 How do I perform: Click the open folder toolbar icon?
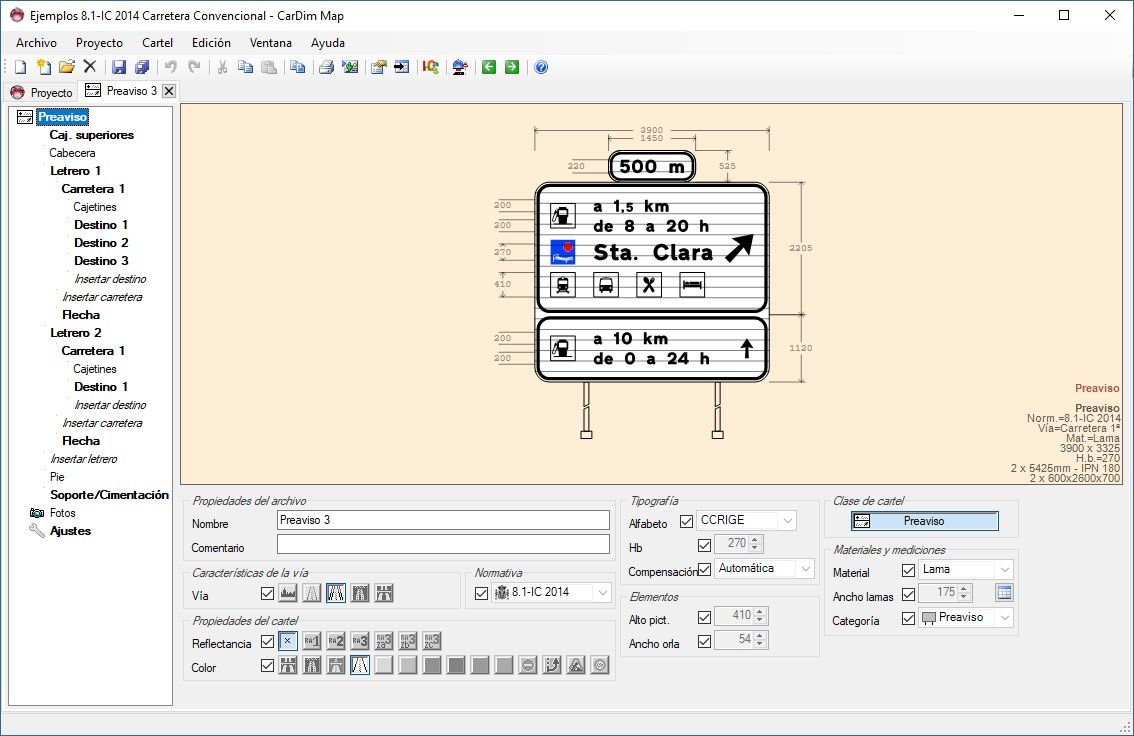[67, 67]
